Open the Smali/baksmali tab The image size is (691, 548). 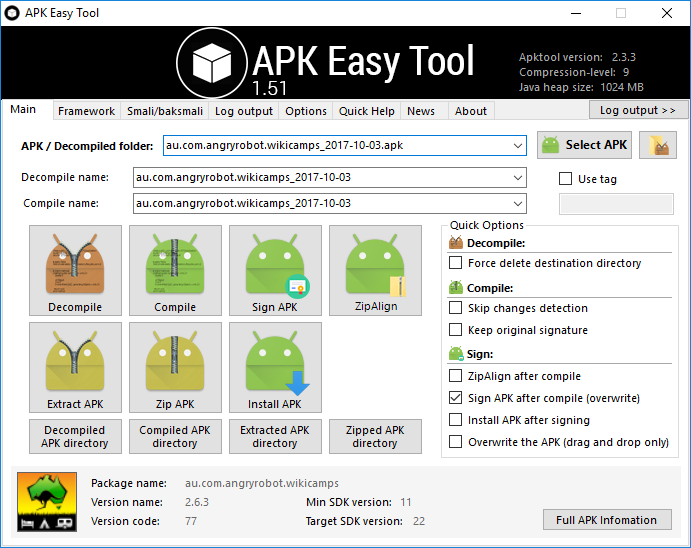[x=165, y=111]
